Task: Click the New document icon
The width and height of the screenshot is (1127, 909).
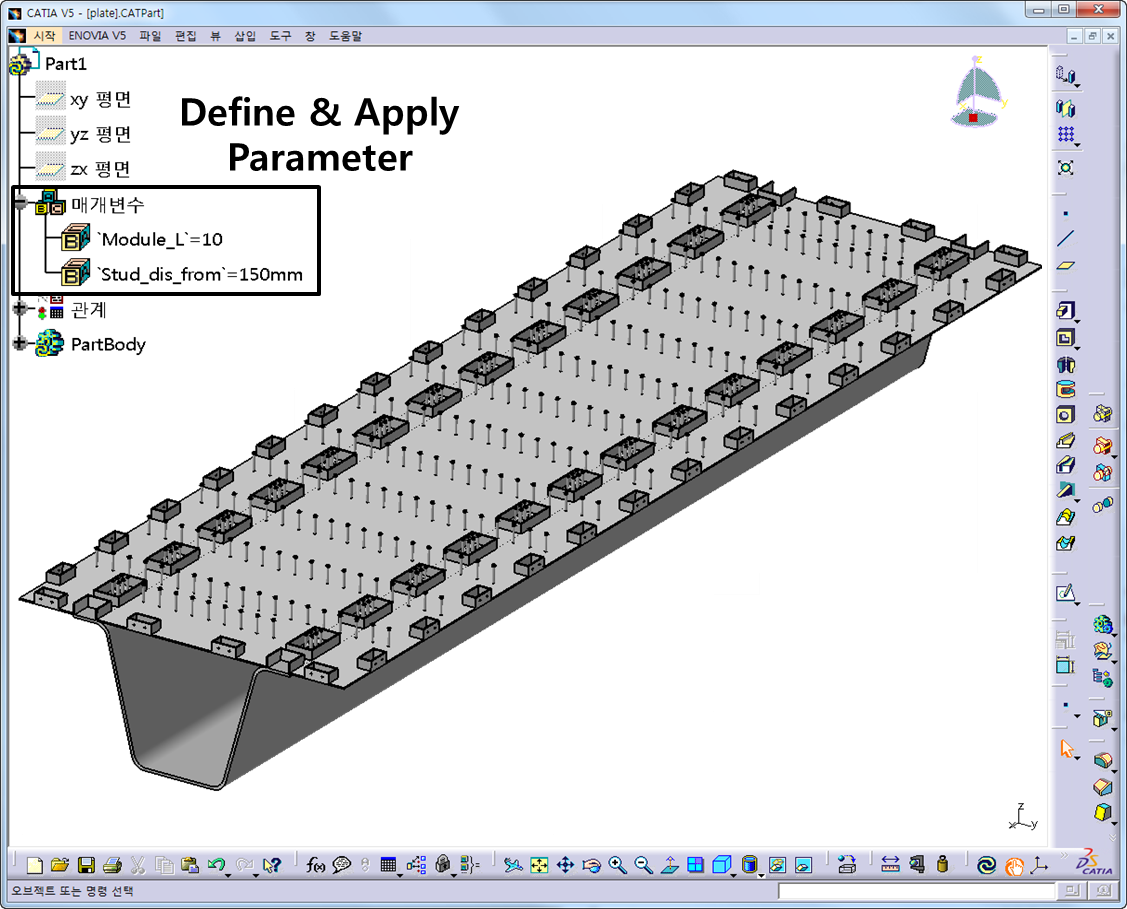Action: (34, 865)
